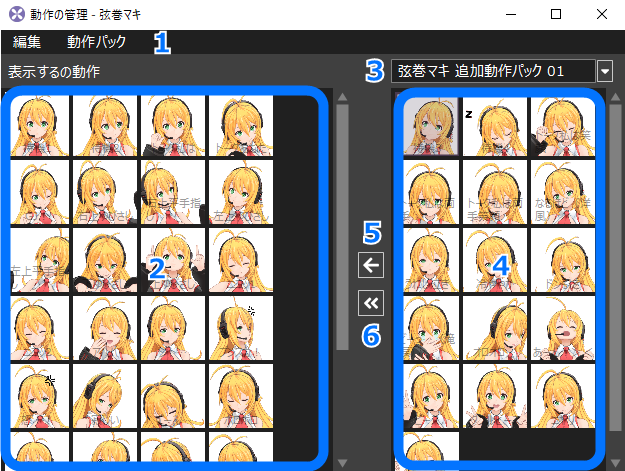
Task: Select the highlighted first thumbnail in the pack list
Action: [430, 126]
